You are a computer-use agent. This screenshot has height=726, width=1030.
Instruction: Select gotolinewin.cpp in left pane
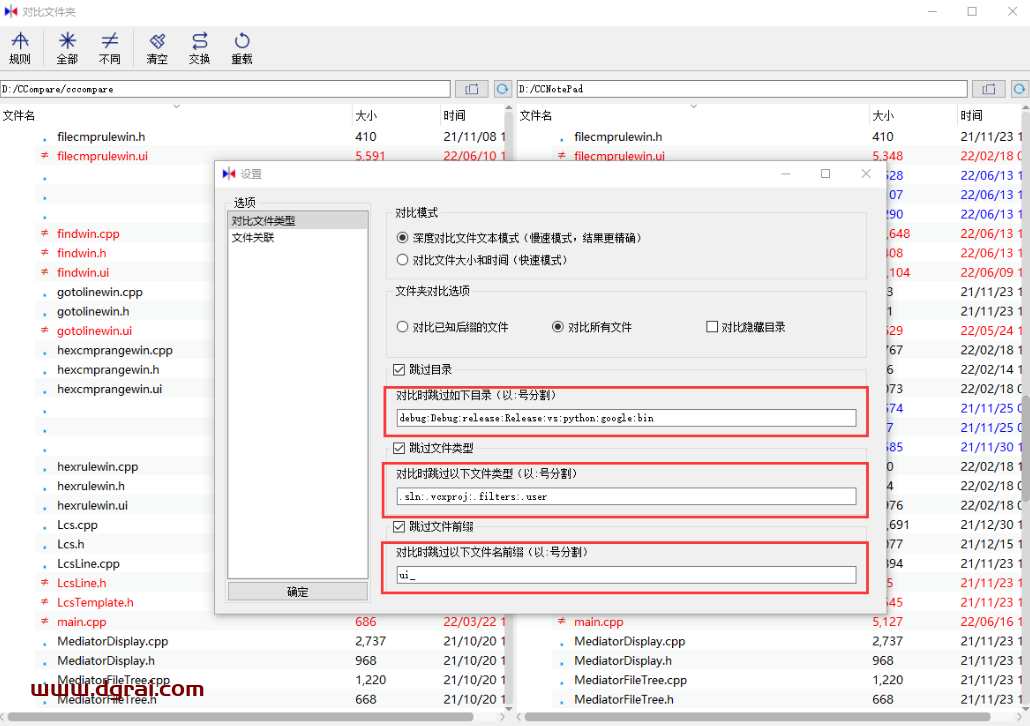click(x=100, y=292)
